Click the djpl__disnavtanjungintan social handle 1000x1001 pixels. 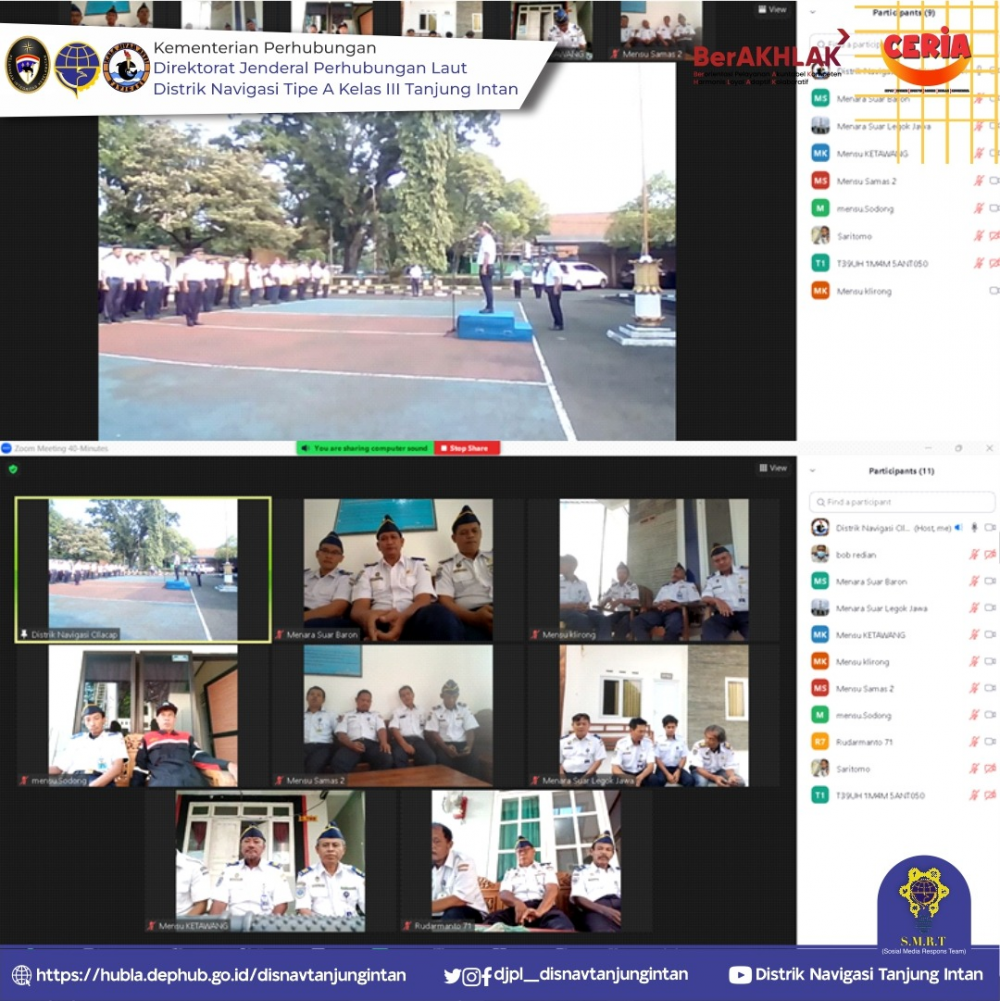tap(591, 975)
